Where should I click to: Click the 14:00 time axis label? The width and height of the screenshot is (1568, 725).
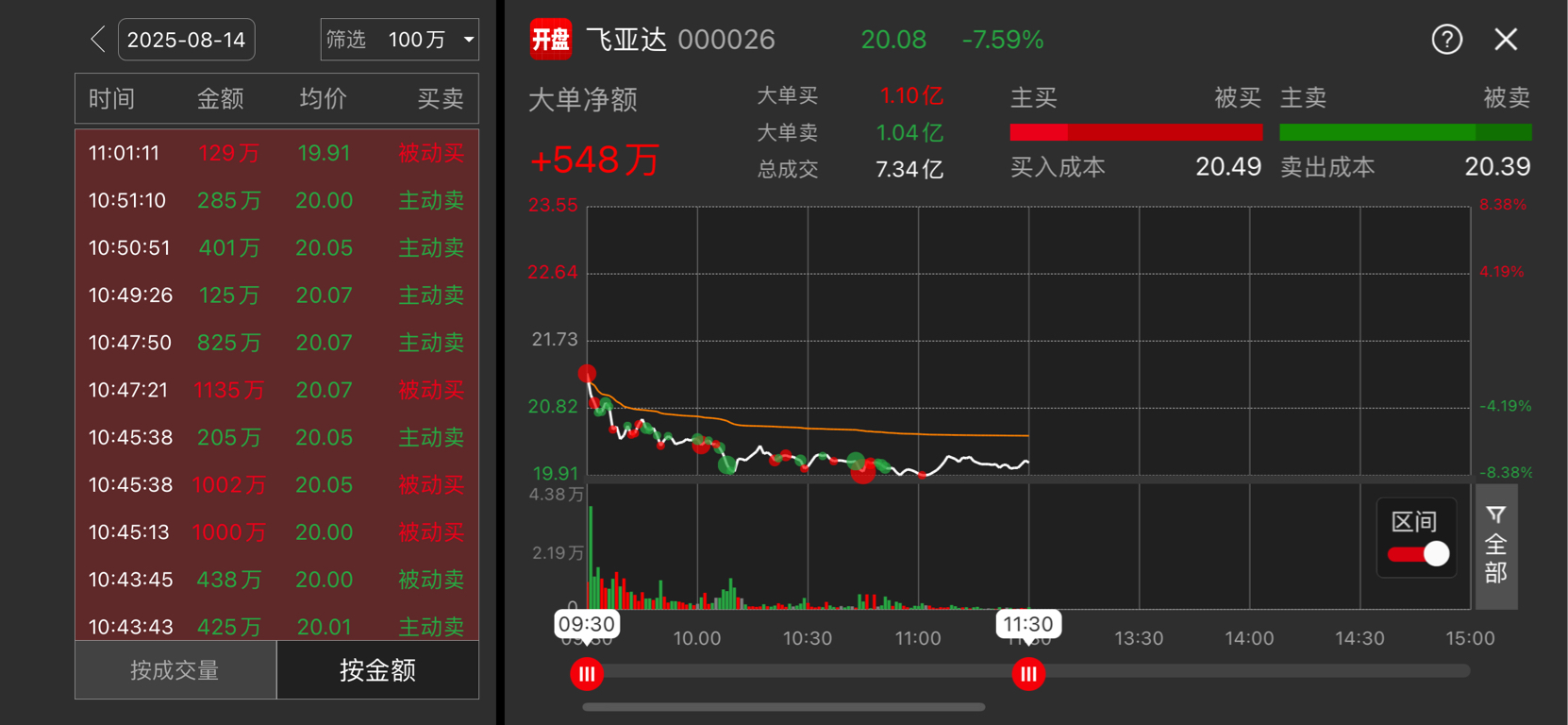[x=1249, y=639]
